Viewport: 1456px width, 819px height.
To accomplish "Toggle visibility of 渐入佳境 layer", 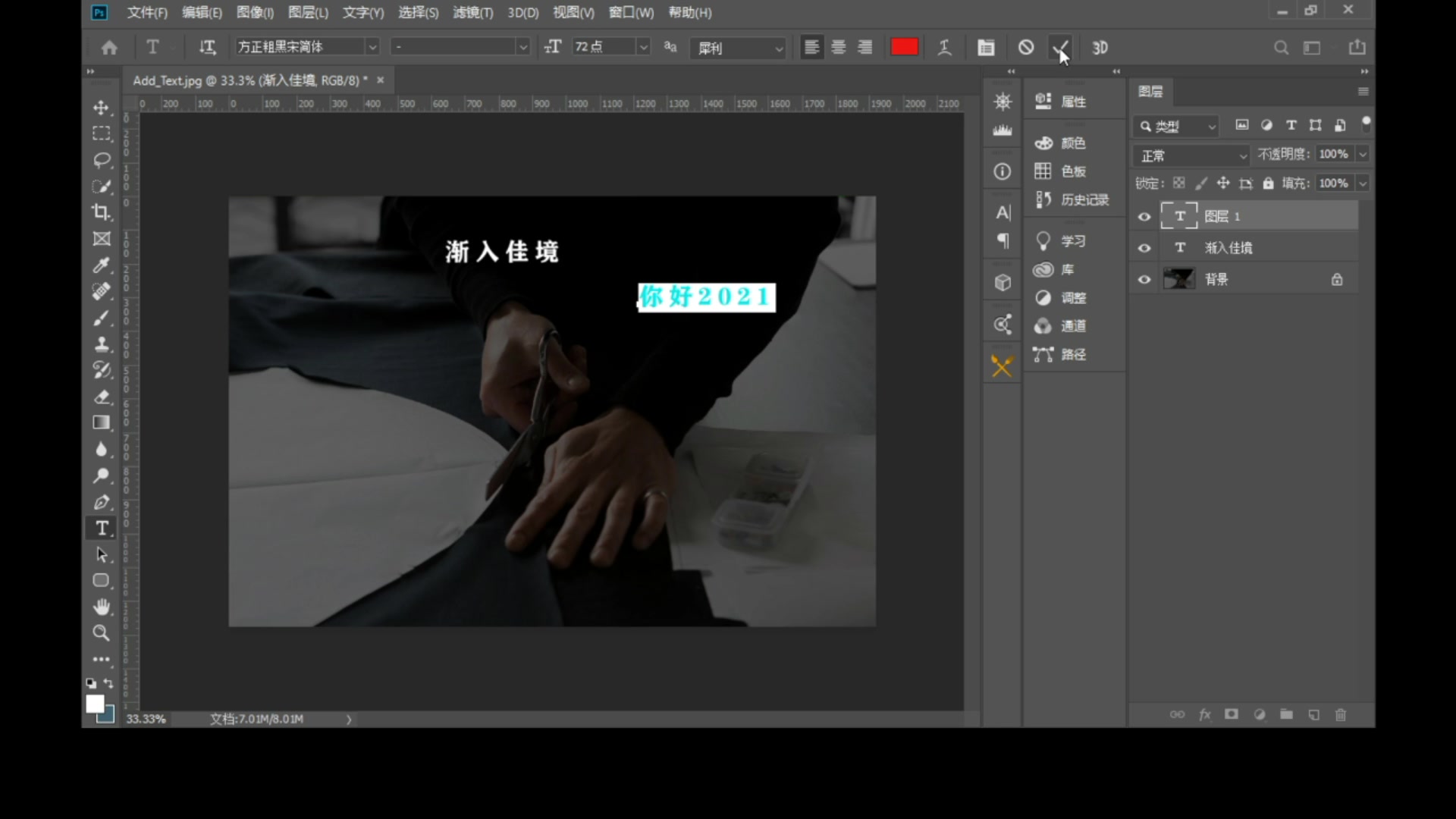I will (x=1144, y=247).
